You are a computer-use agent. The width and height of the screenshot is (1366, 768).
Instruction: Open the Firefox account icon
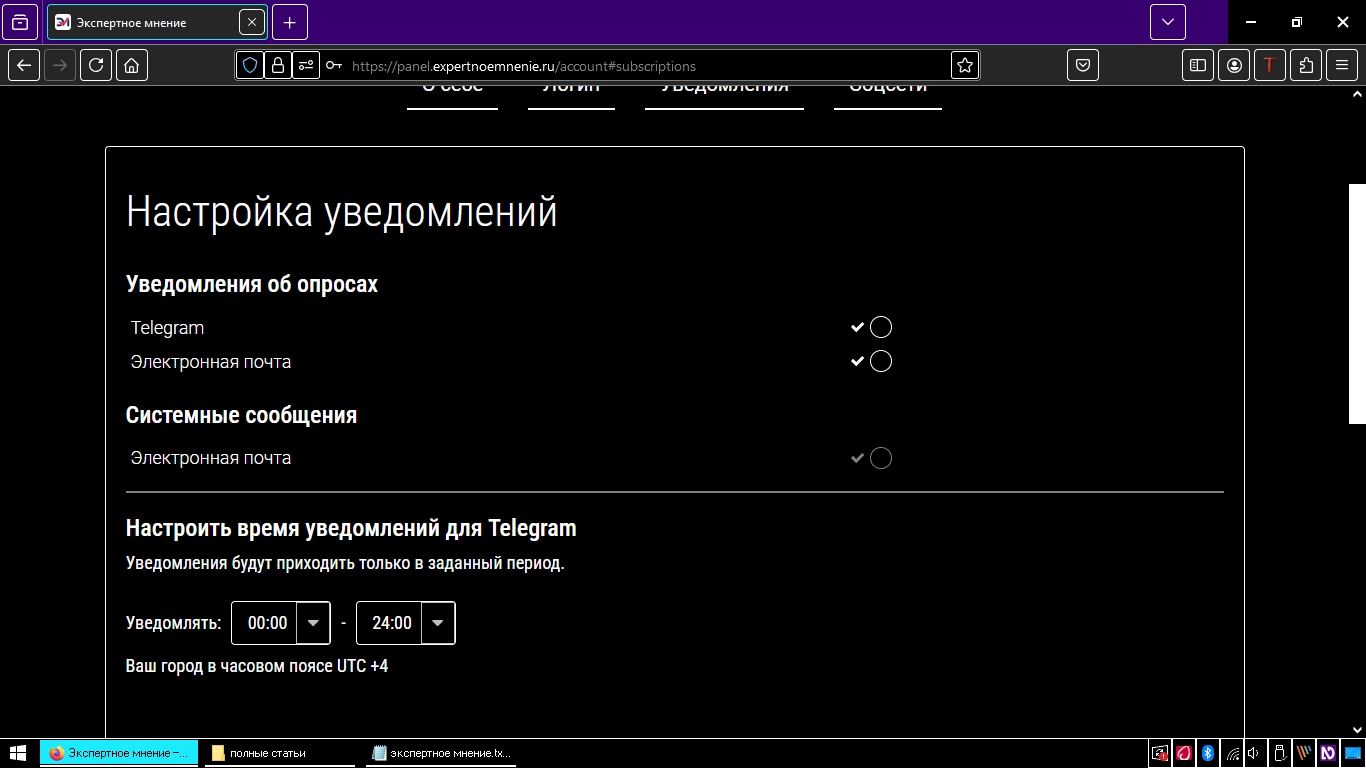[x=1234, y=66]
